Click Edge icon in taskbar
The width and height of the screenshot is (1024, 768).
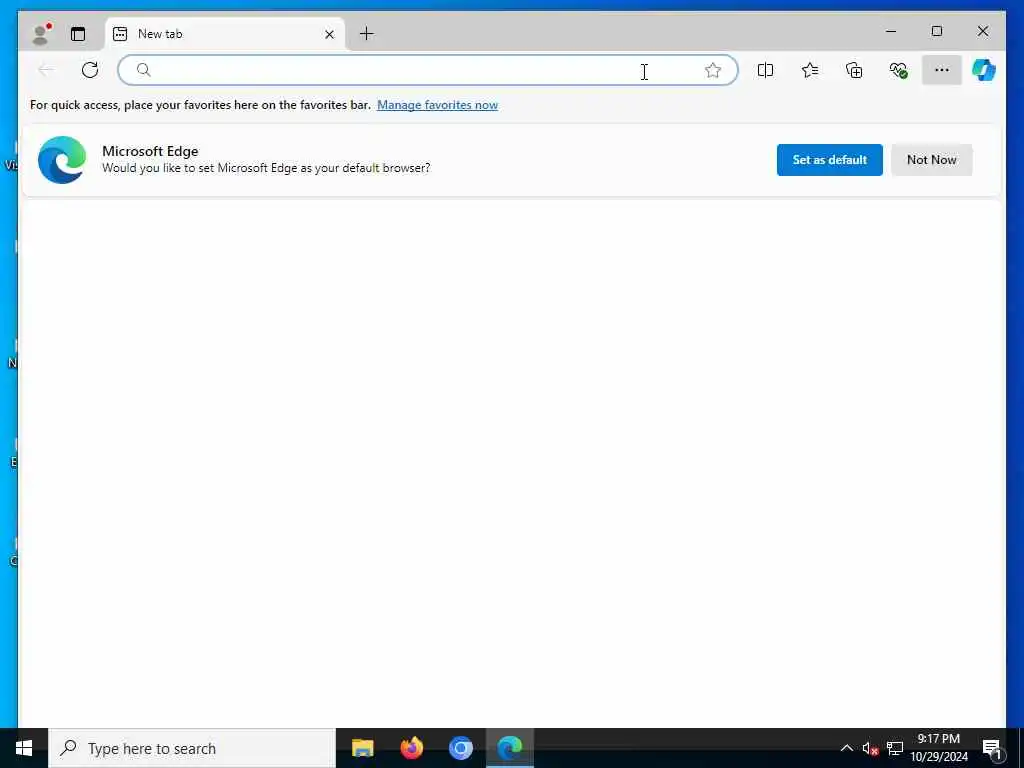tap(510, 748)
